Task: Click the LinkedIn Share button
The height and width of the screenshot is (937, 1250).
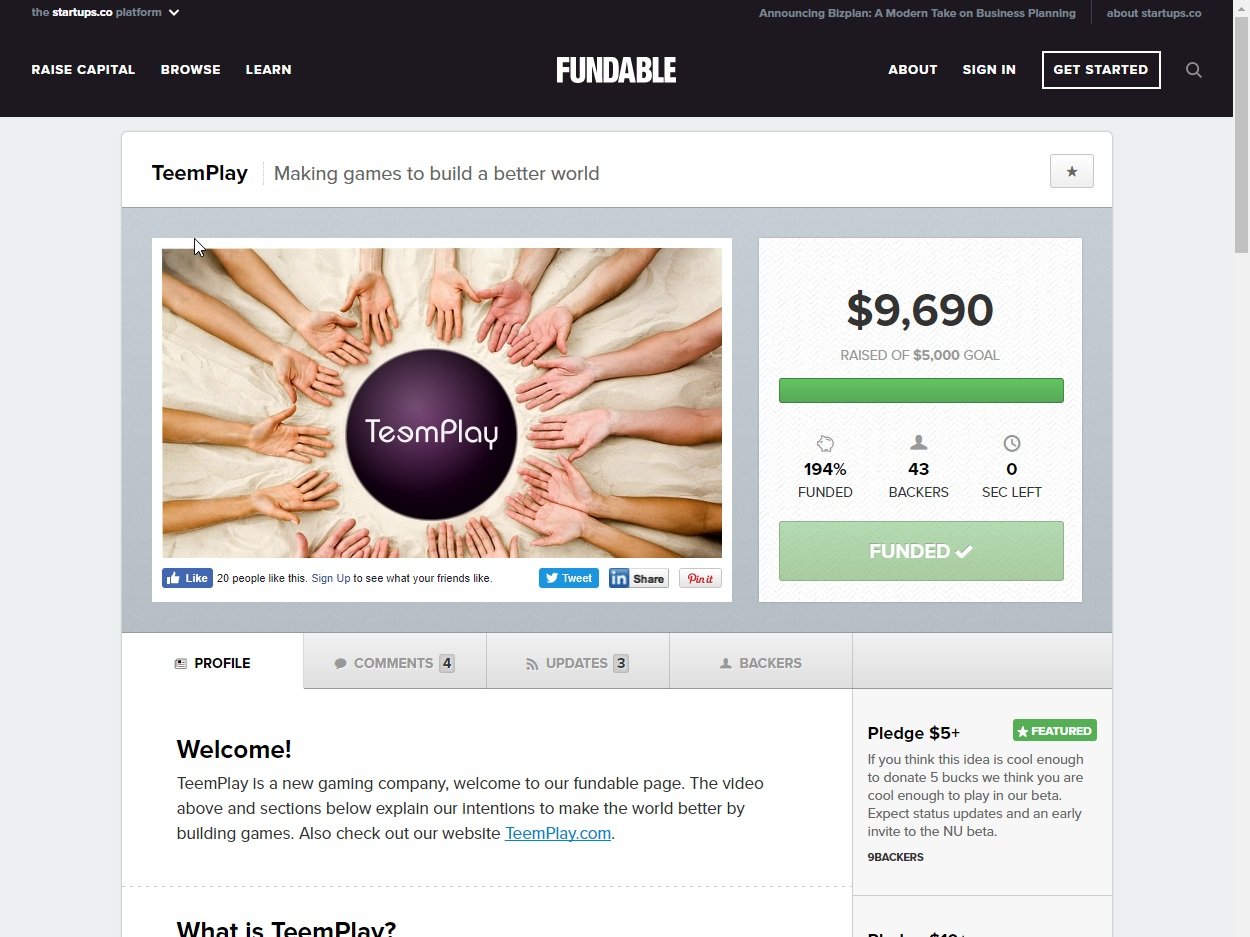Action: click(x=638, y=578)
